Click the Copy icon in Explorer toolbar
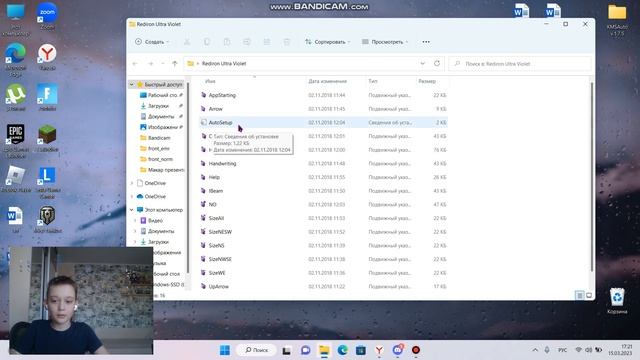The height and width of the screenshot is (360, 640). pos(207,42)
